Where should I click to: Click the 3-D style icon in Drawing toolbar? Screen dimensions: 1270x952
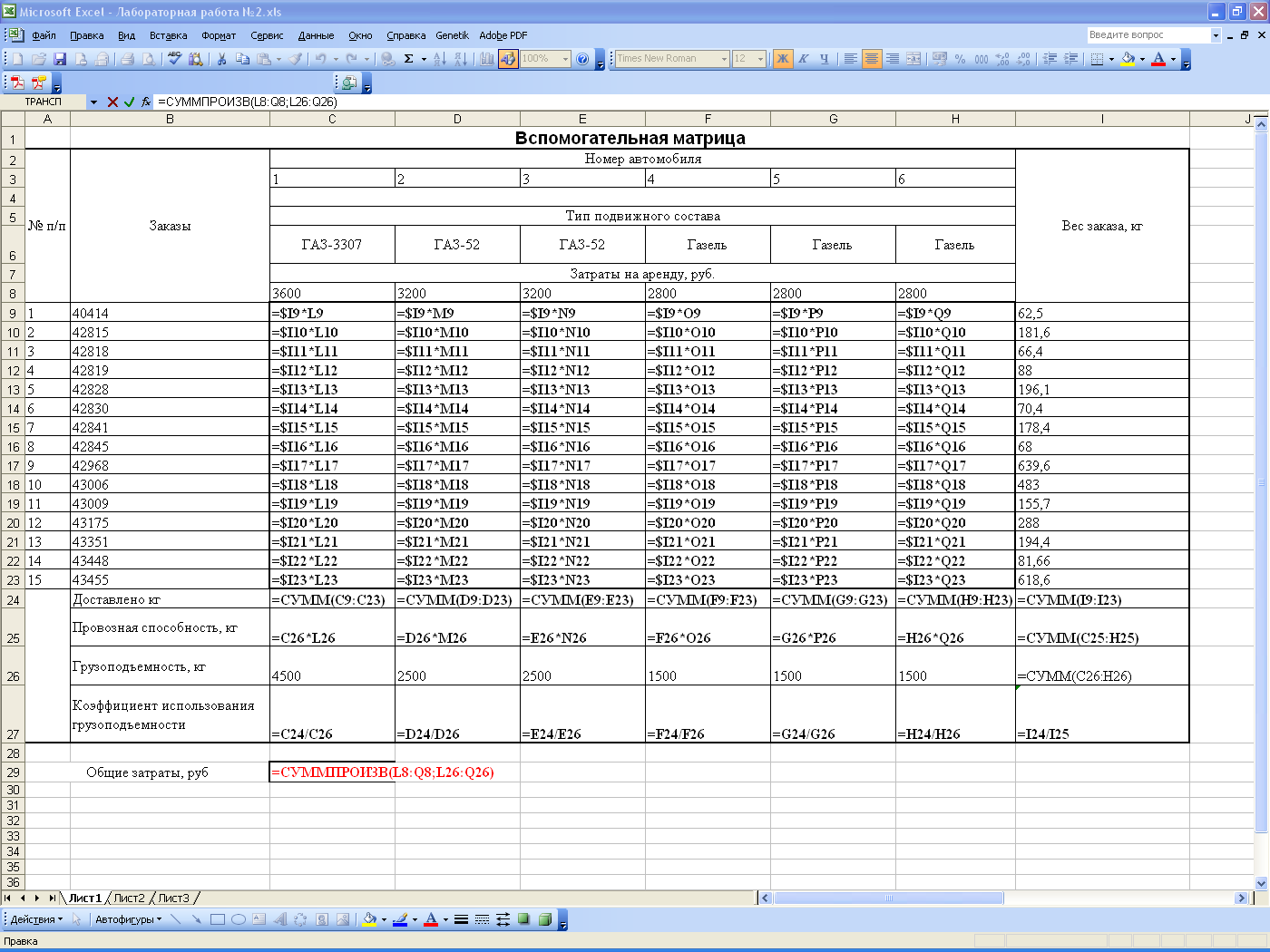coord(545,919)
